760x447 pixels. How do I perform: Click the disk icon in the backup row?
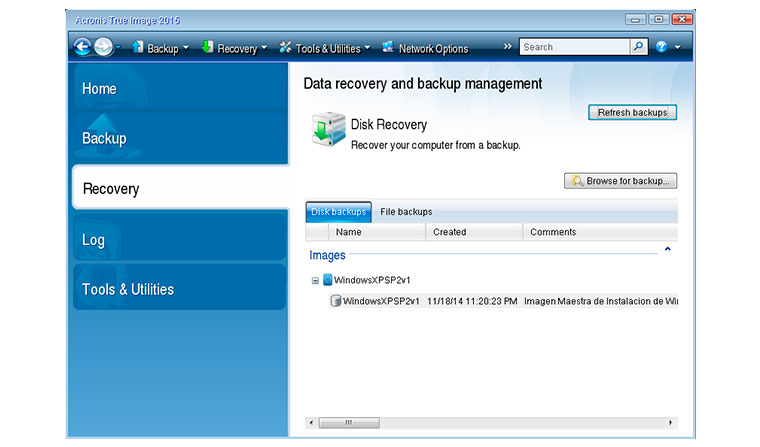tap(335, 301)
